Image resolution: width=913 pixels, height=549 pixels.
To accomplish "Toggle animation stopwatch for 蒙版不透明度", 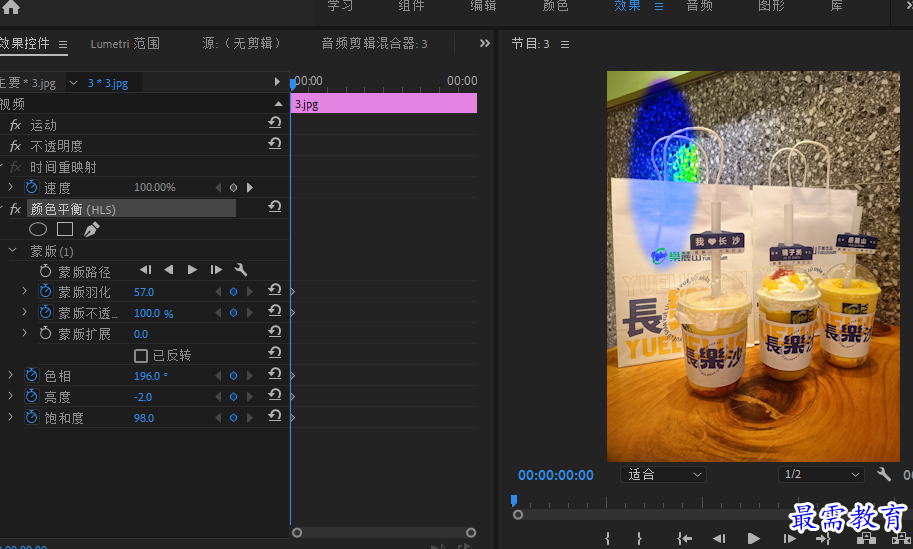I will pyautogui.click(x=45, y=313).
